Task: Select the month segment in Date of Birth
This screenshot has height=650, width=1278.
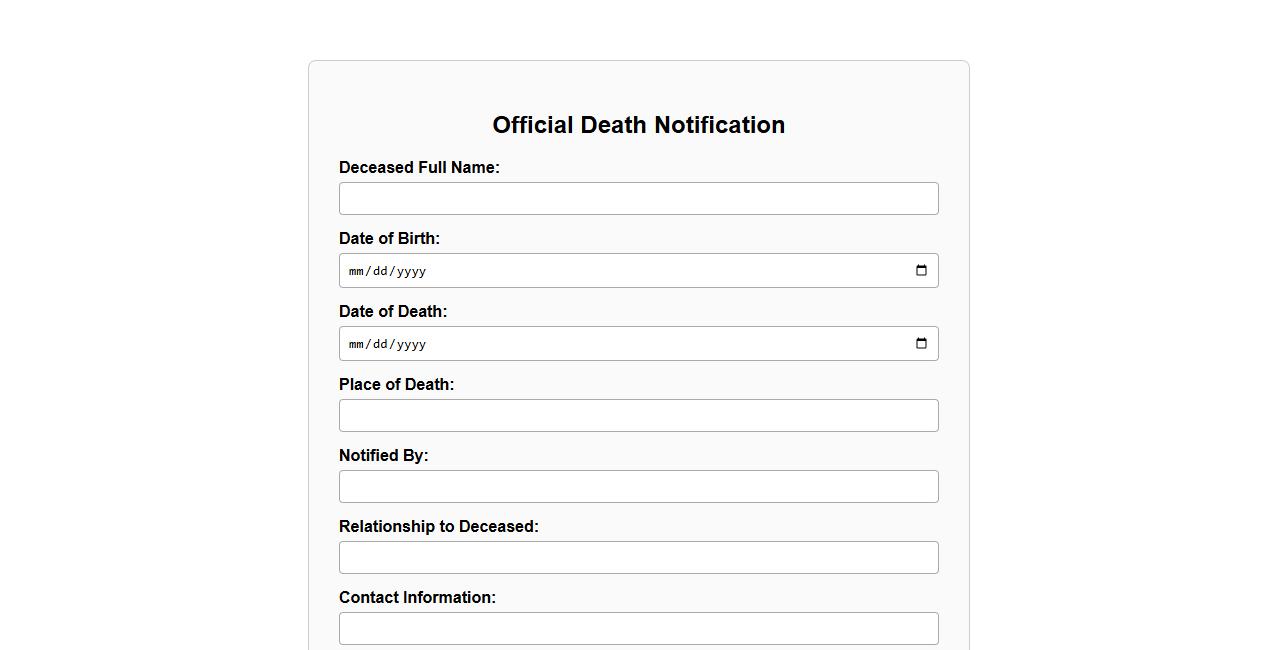Action: point(357,271)
